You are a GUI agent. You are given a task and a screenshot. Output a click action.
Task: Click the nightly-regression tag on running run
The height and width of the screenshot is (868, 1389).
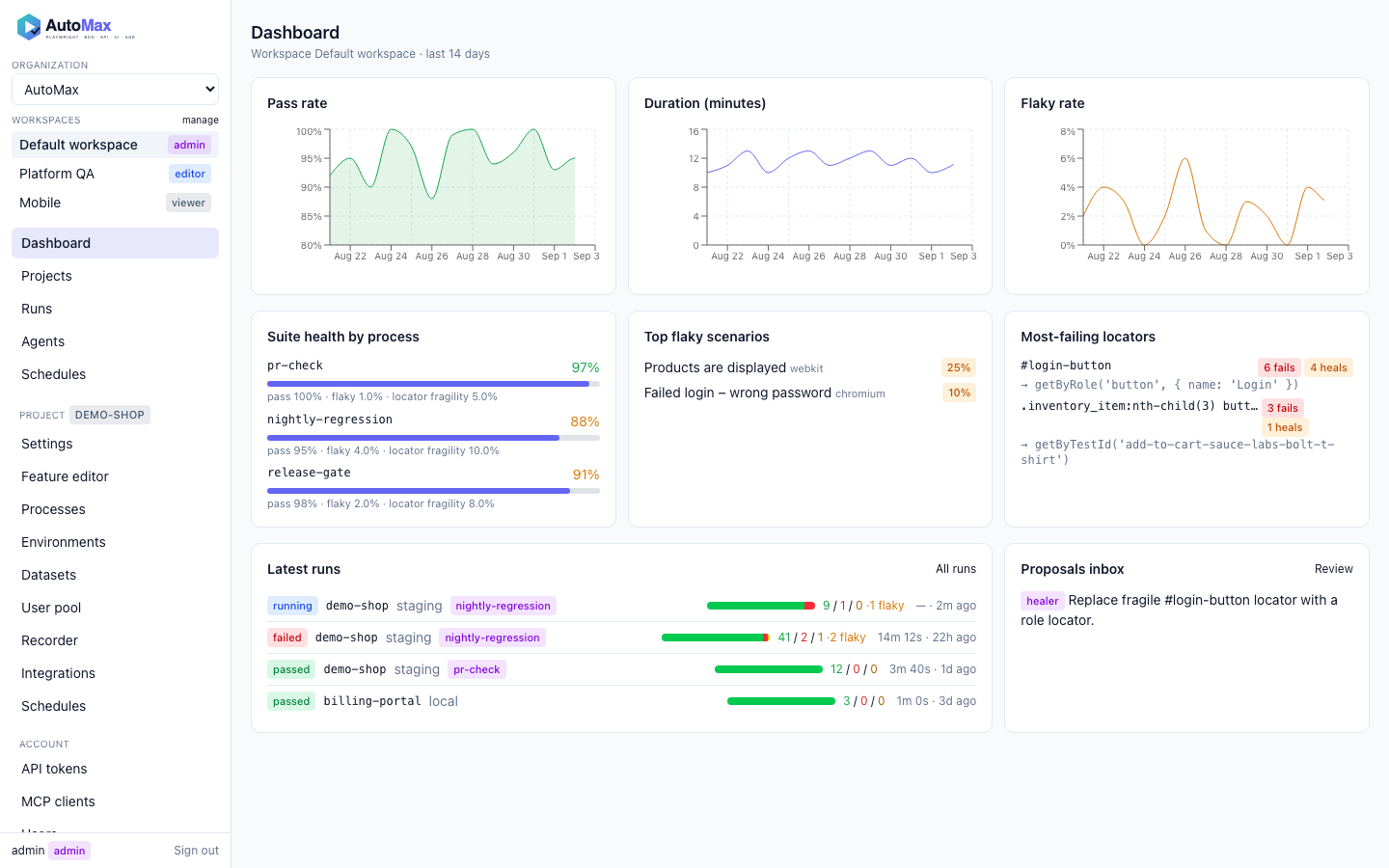pos(503,606)
